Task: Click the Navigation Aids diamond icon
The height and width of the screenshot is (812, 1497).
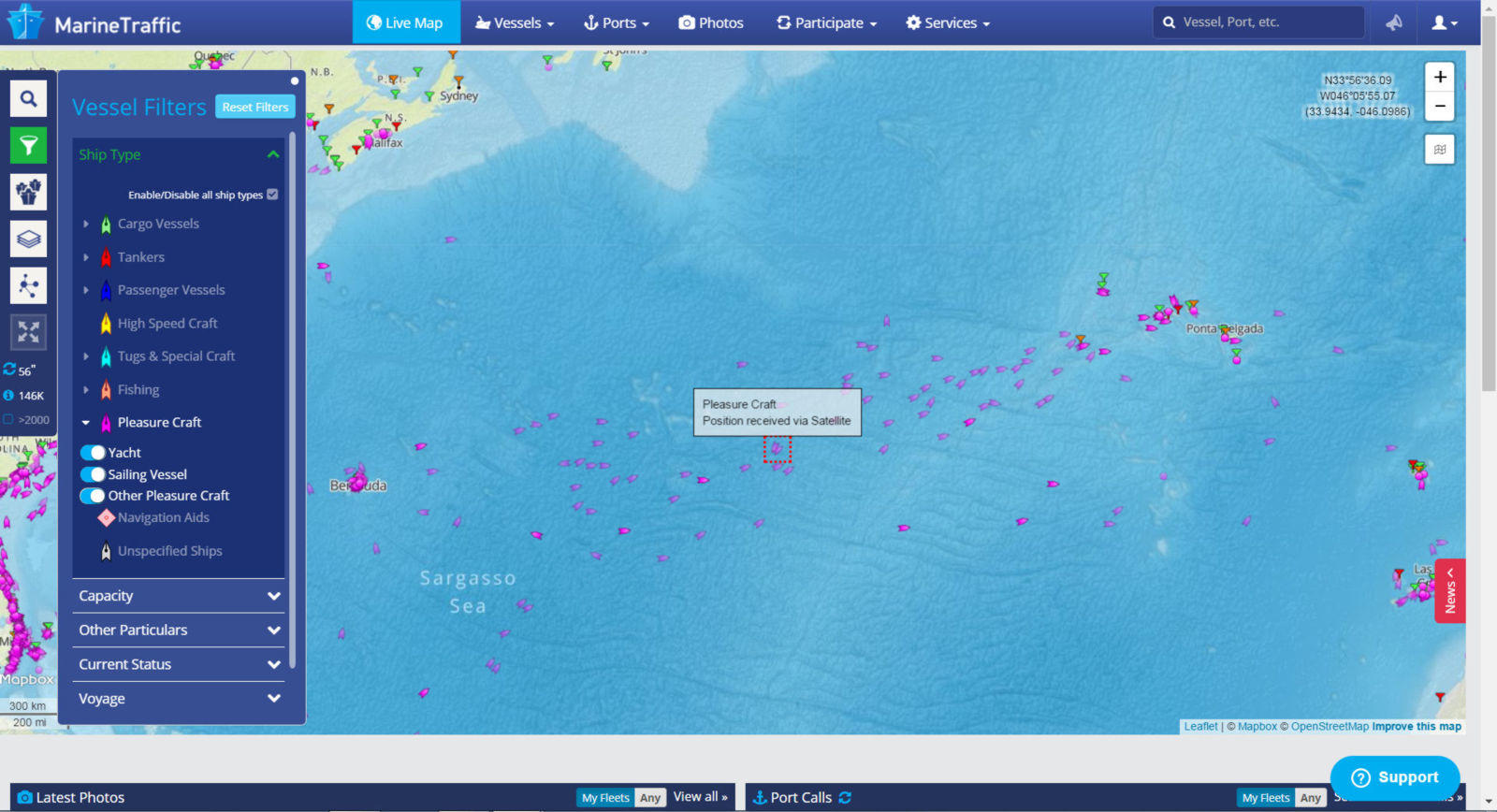Action: click(x=106, y=517)
